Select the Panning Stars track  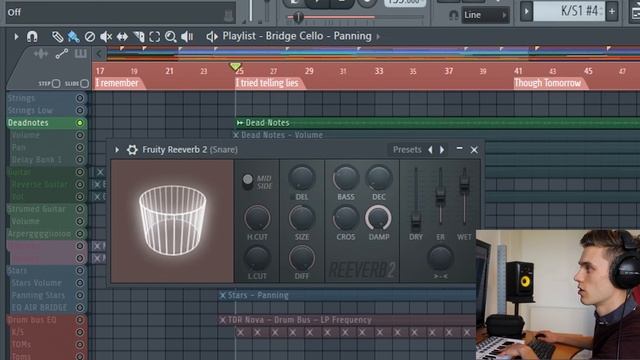(38, 295)
